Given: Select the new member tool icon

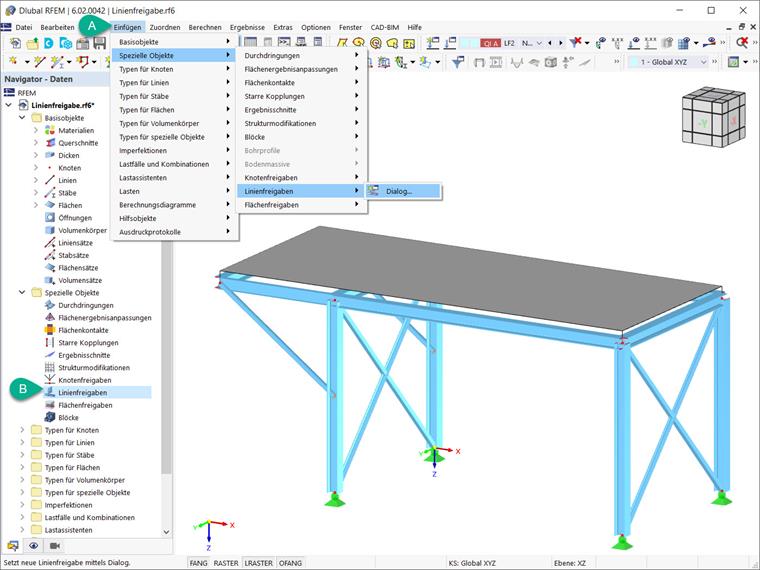Looking at the screenshot, I should pyautogui.click(x=57, y=62).
